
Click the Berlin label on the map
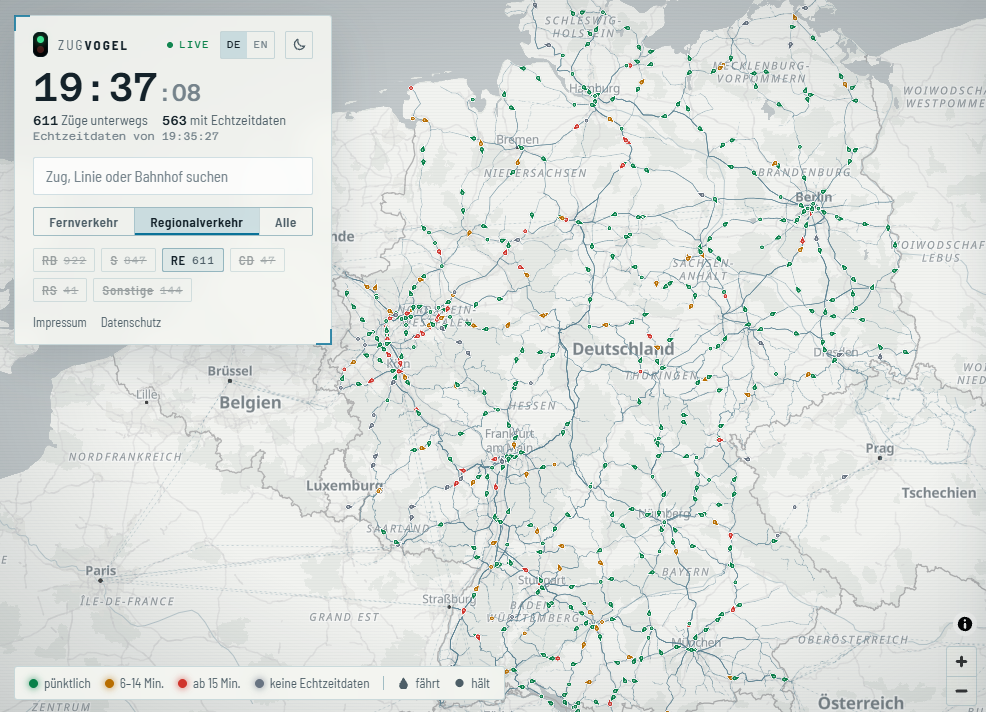(x=814, y=197)
